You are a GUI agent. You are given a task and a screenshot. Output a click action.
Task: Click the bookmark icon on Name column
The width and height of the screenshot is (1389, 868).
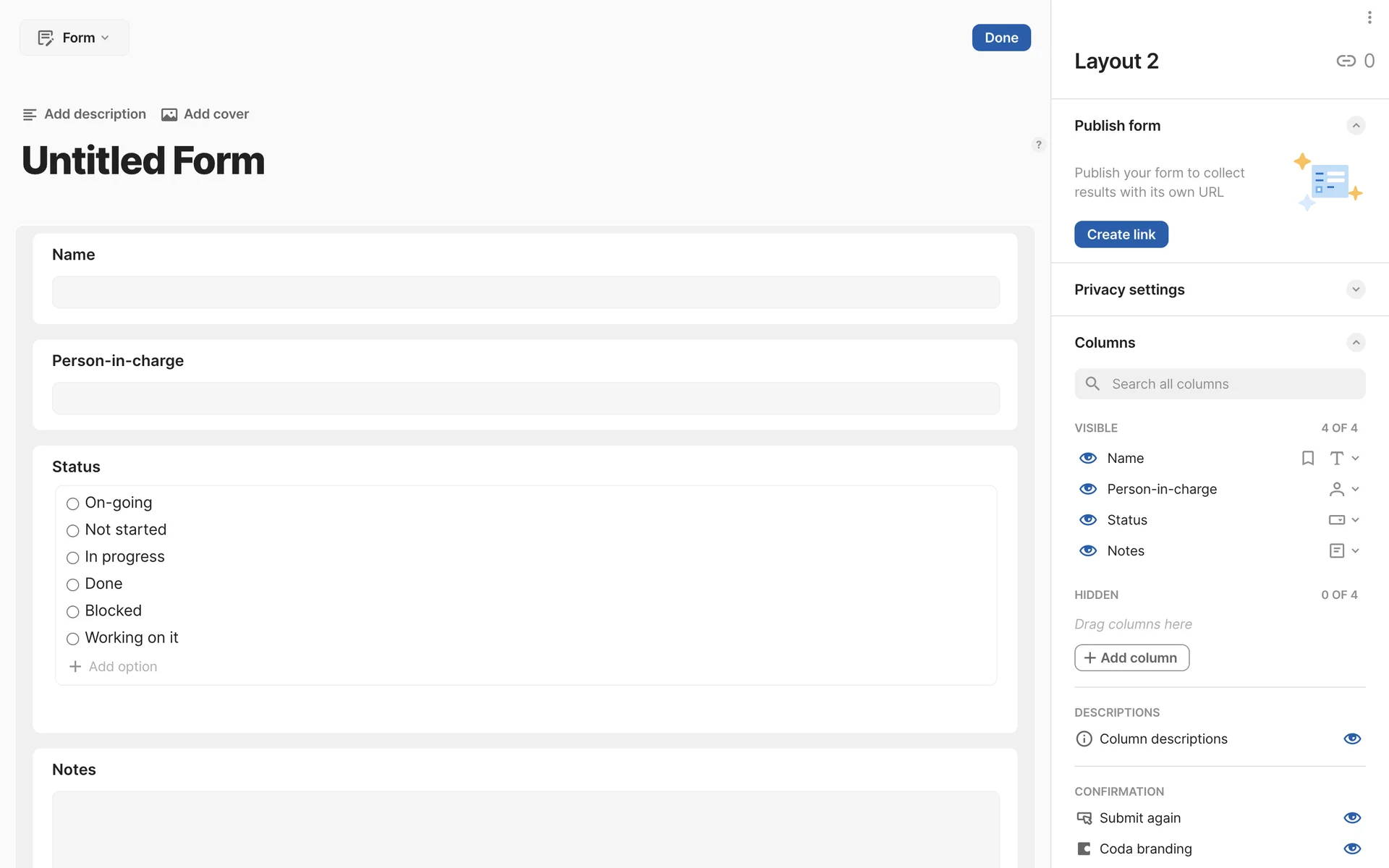click(1307, 459)
